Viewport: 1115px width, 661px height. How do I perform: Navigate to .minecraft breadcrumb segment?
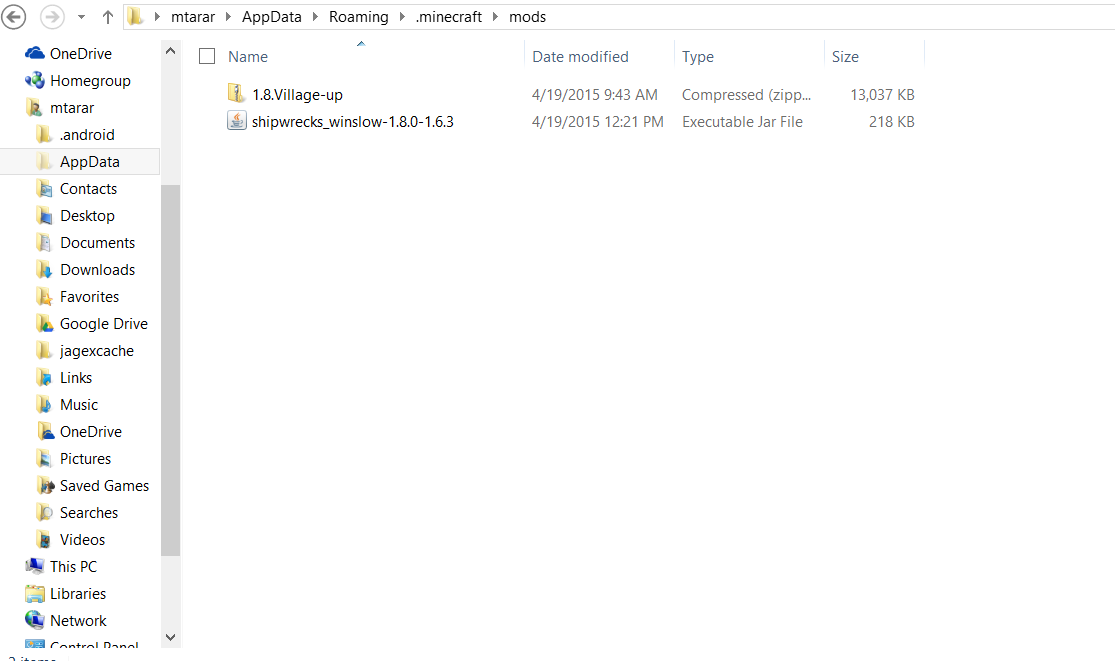(x=449, y=16)
